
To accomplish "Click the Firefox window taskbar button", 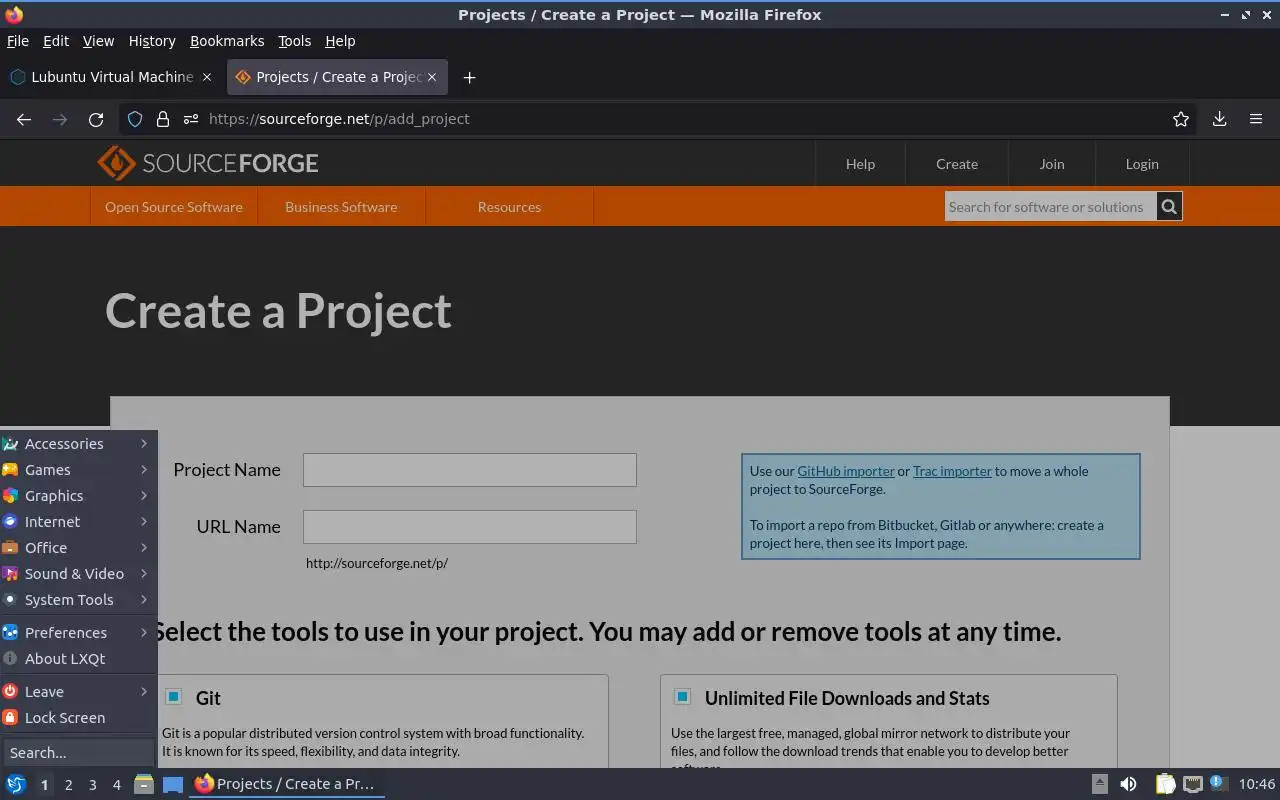I will (x=287, y=784).
